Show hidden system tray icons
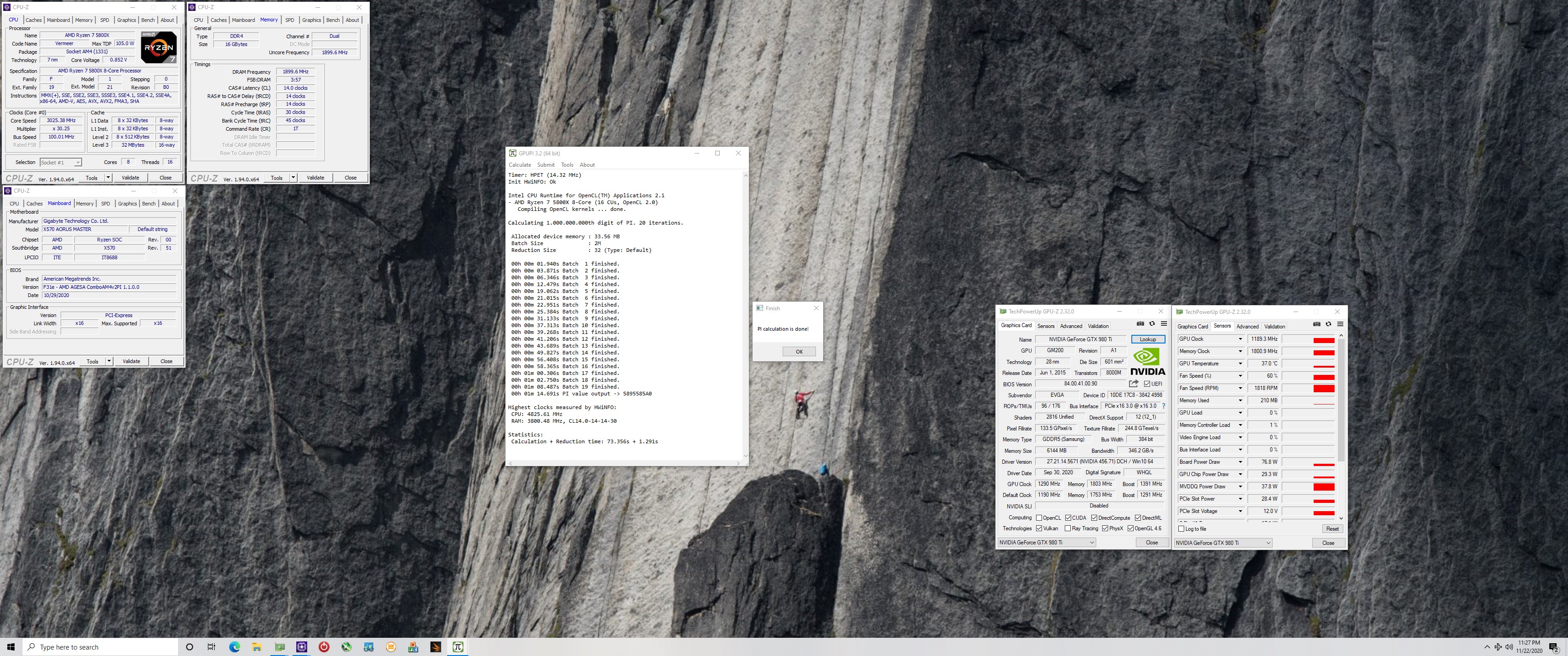The height and width of the screenshot is (656, 1568). pos(1487,647)
